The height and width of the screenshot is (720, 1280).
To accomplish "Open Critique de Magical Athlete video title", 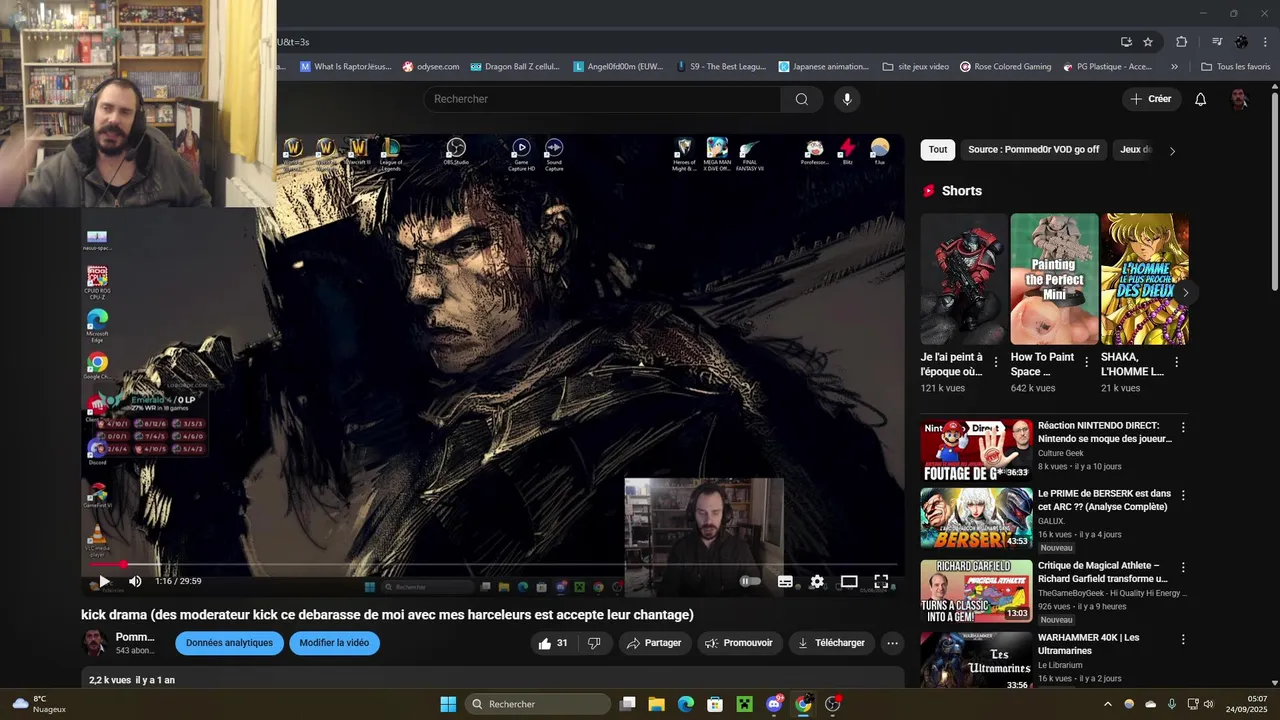I will point(1103,572).
